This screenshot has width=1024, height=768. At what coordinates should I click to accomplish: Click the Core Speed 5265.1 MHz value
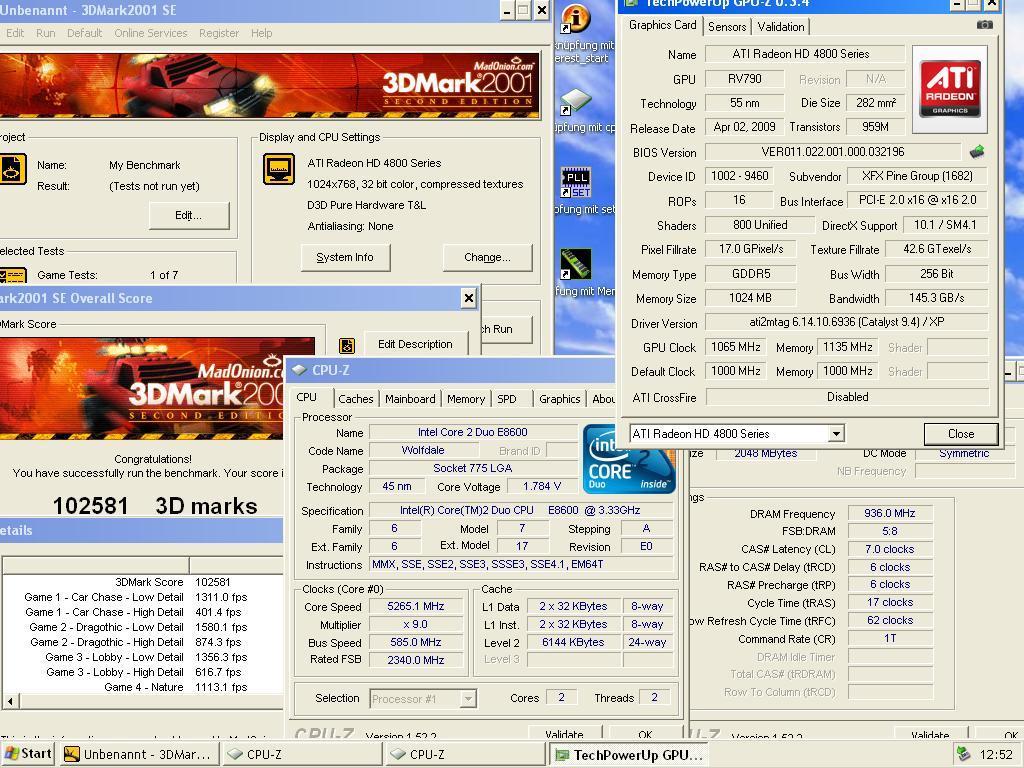click(415, 606)
